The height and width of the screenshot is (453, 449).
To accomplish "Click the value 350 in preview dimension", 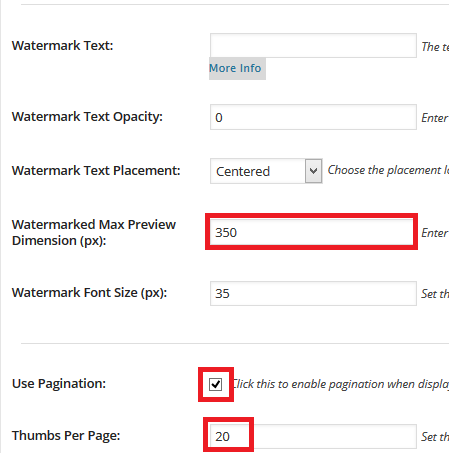I will point(226,232).
